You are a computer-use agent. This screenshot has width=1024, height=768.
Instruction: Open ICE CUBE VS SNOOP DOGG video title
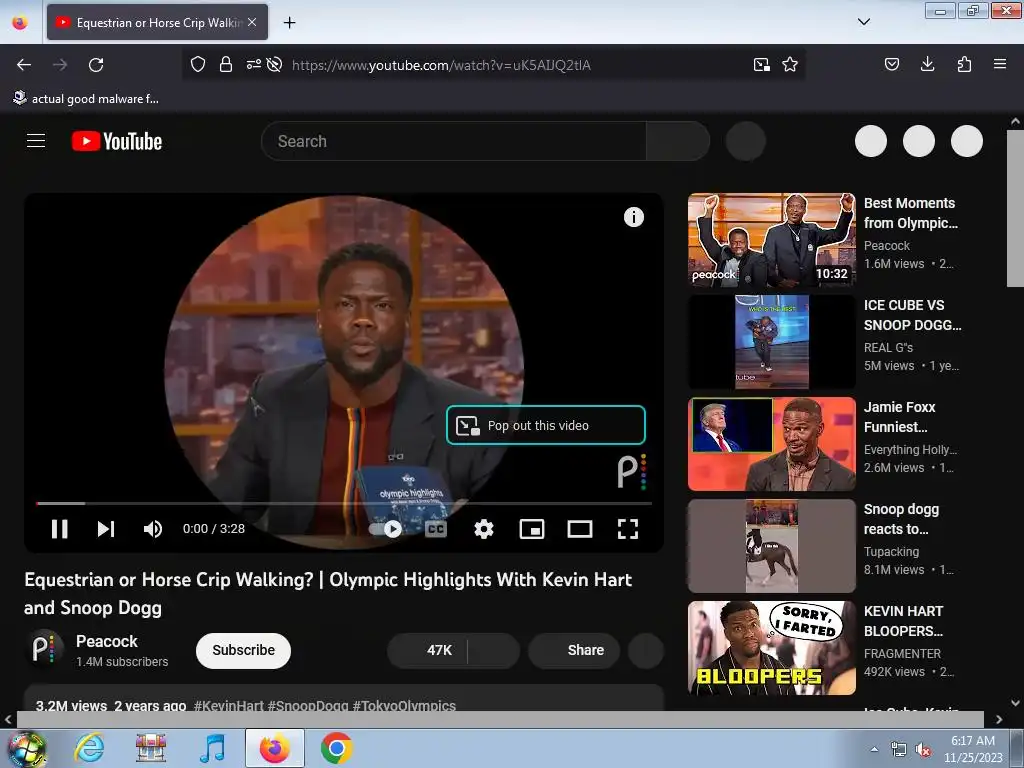pos(912,315)
